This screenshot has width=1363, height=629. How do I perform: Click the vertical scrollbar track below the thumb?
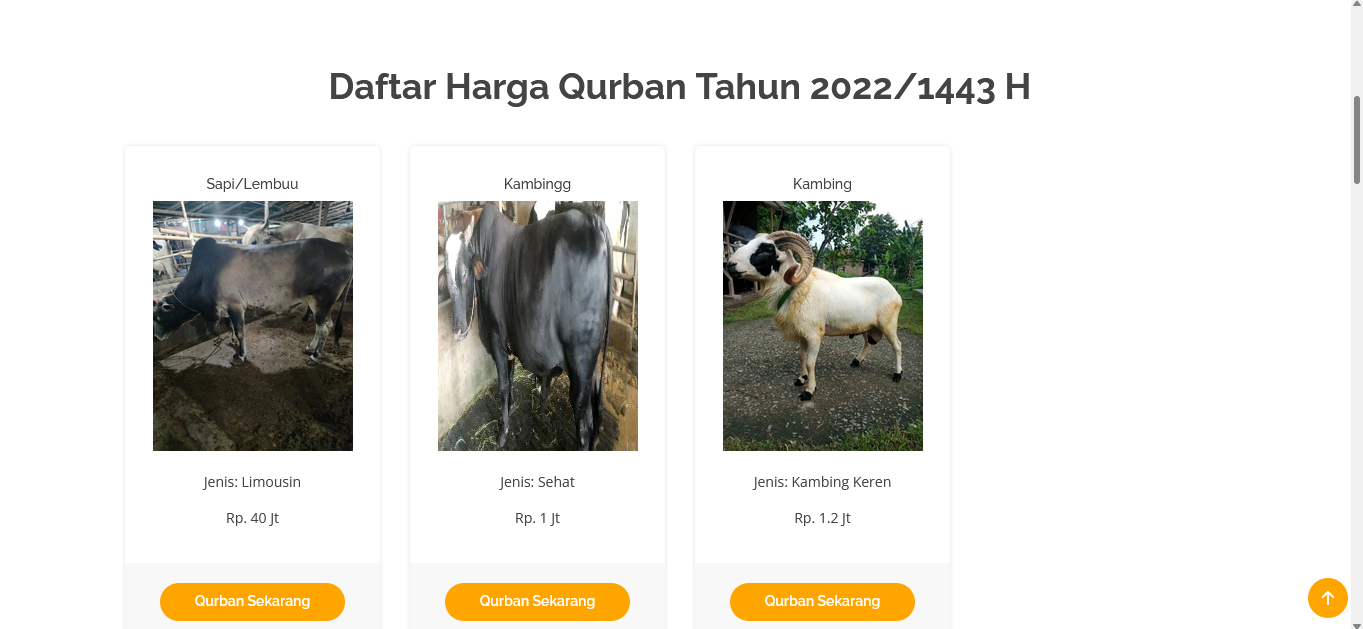pyautogui.click(x=1357, y=400)
